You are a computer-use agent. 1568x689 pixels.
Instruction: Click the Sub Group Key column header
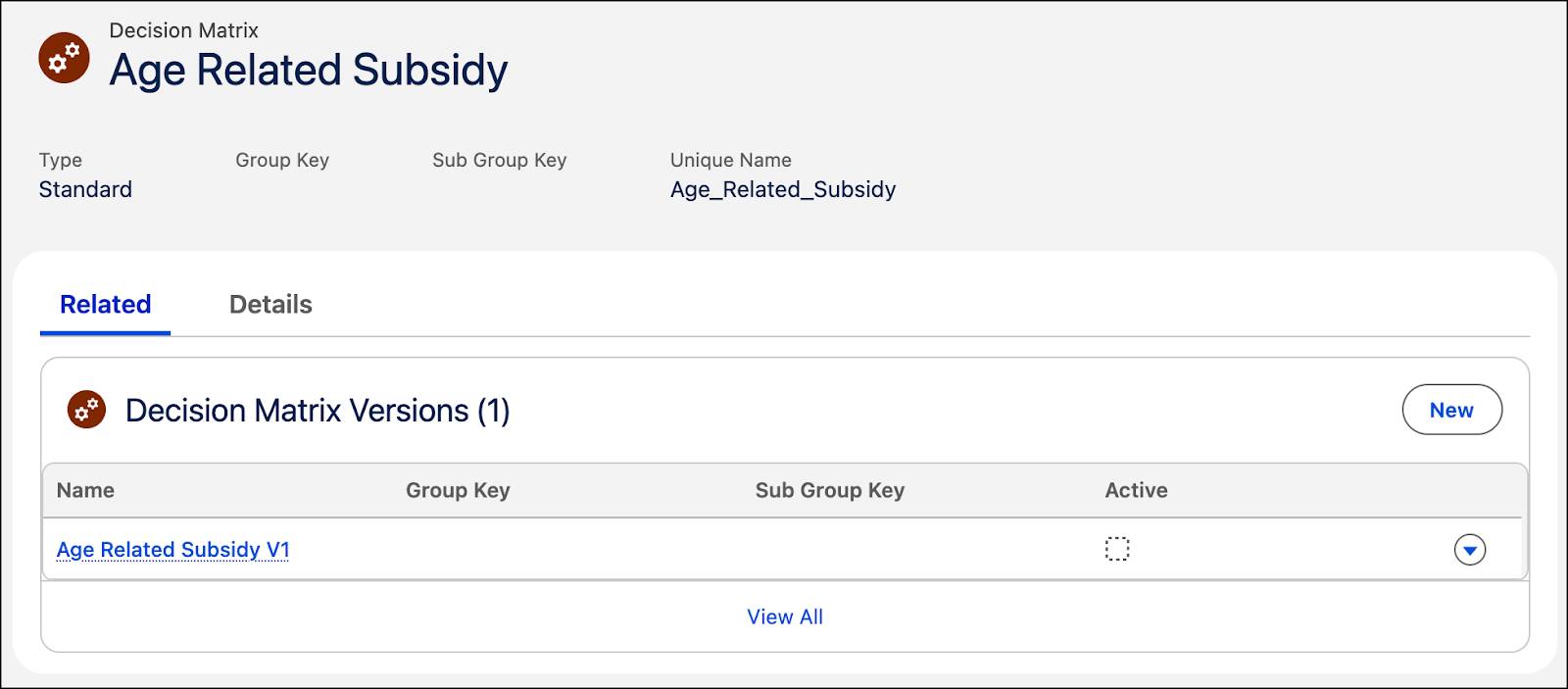[x=829, y=490]
